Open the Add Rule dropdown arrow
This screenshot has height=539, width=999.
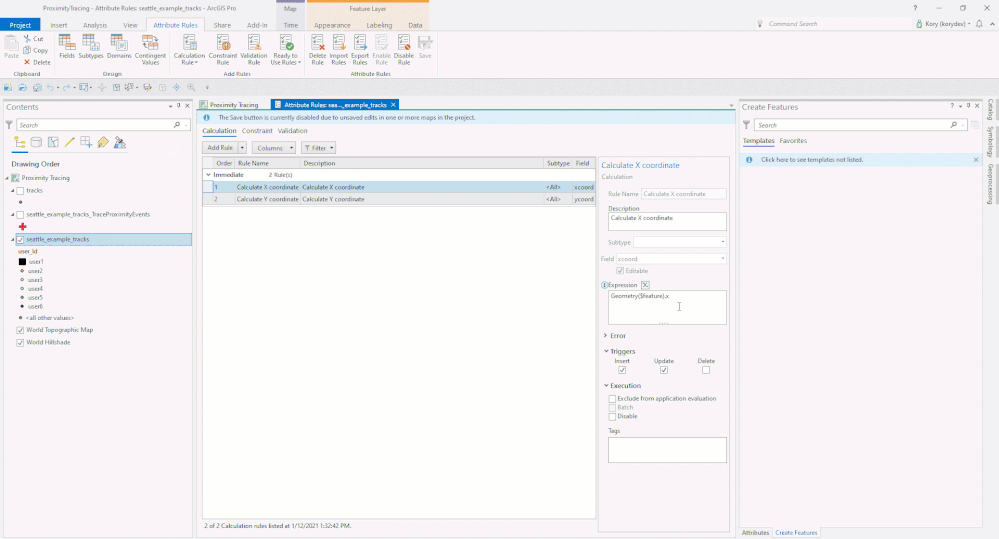242,148
